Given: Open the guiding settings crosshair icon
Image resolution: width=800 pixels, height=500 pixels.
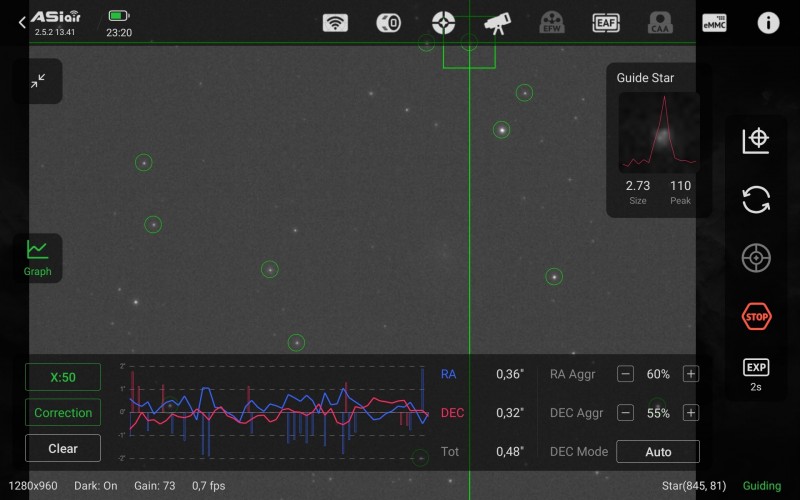Looking at the screenshot, I should tap(443, 23).
